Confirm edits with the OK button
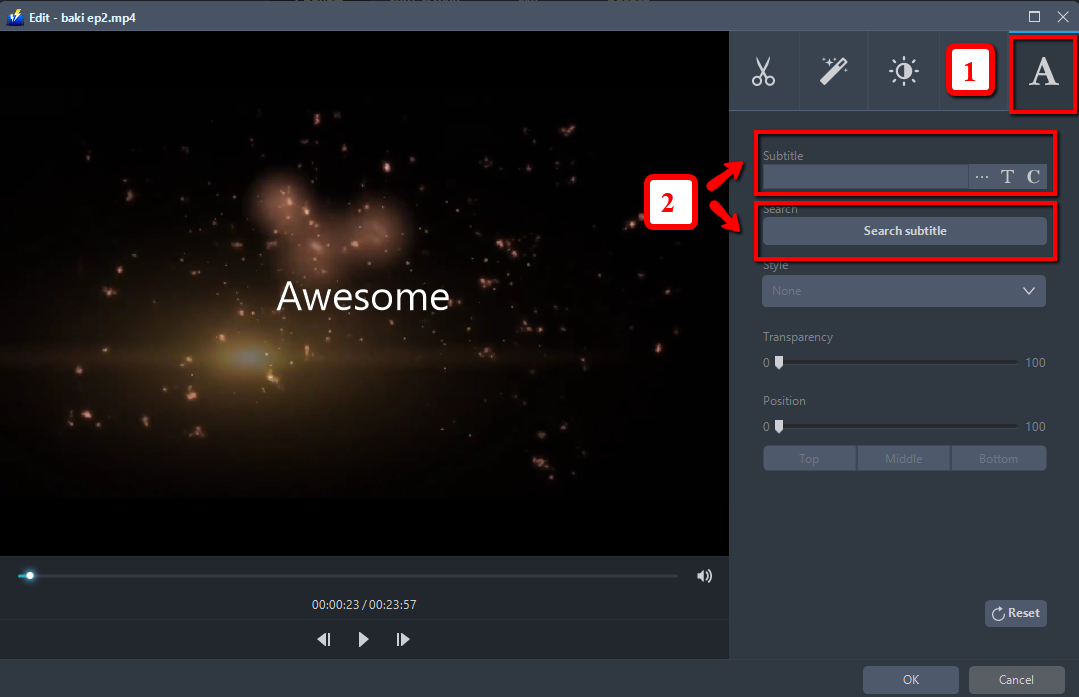 coord(910,679)
